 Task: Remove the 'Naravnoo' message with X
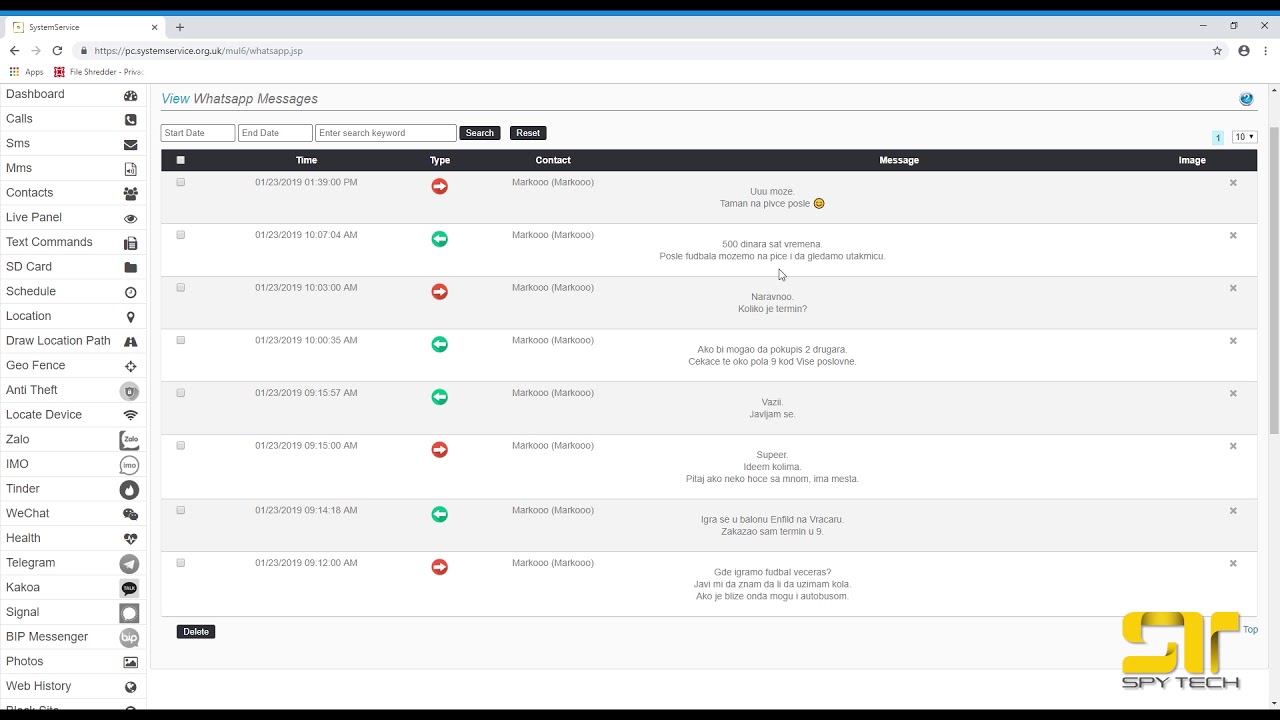point(1233,288)
